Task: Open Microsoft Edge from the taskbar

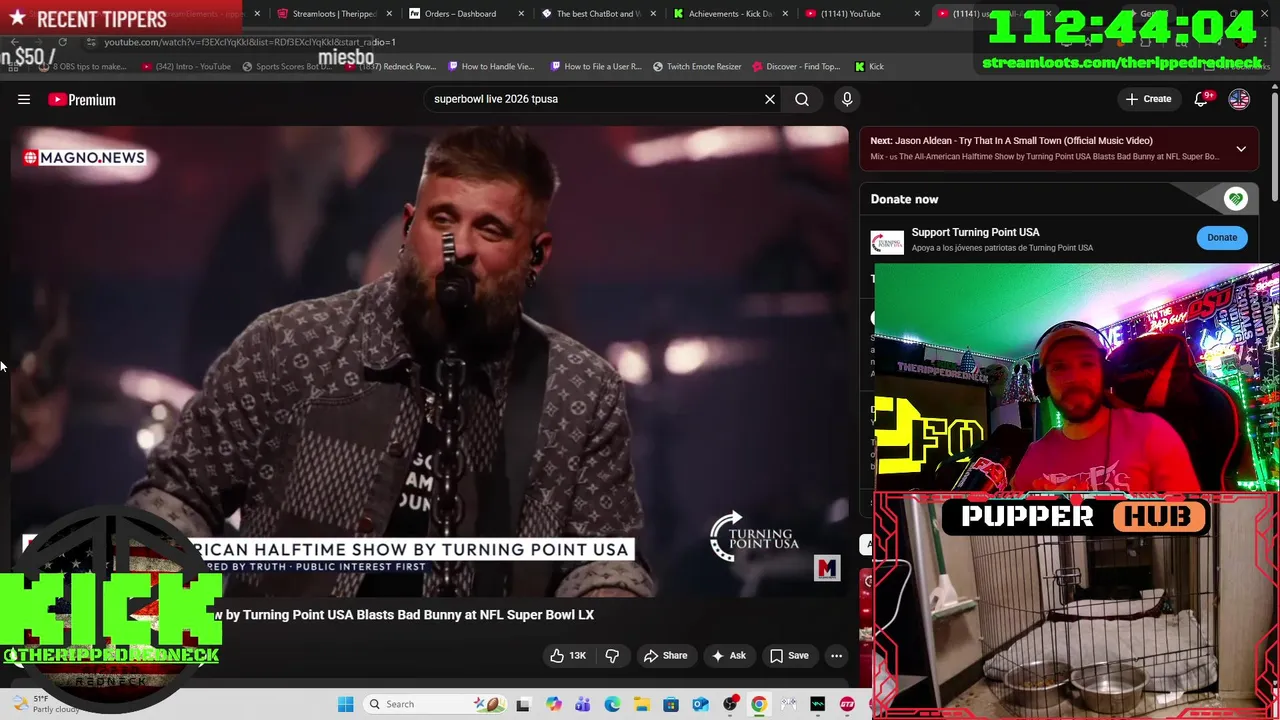Action: [x=612, y=704]
